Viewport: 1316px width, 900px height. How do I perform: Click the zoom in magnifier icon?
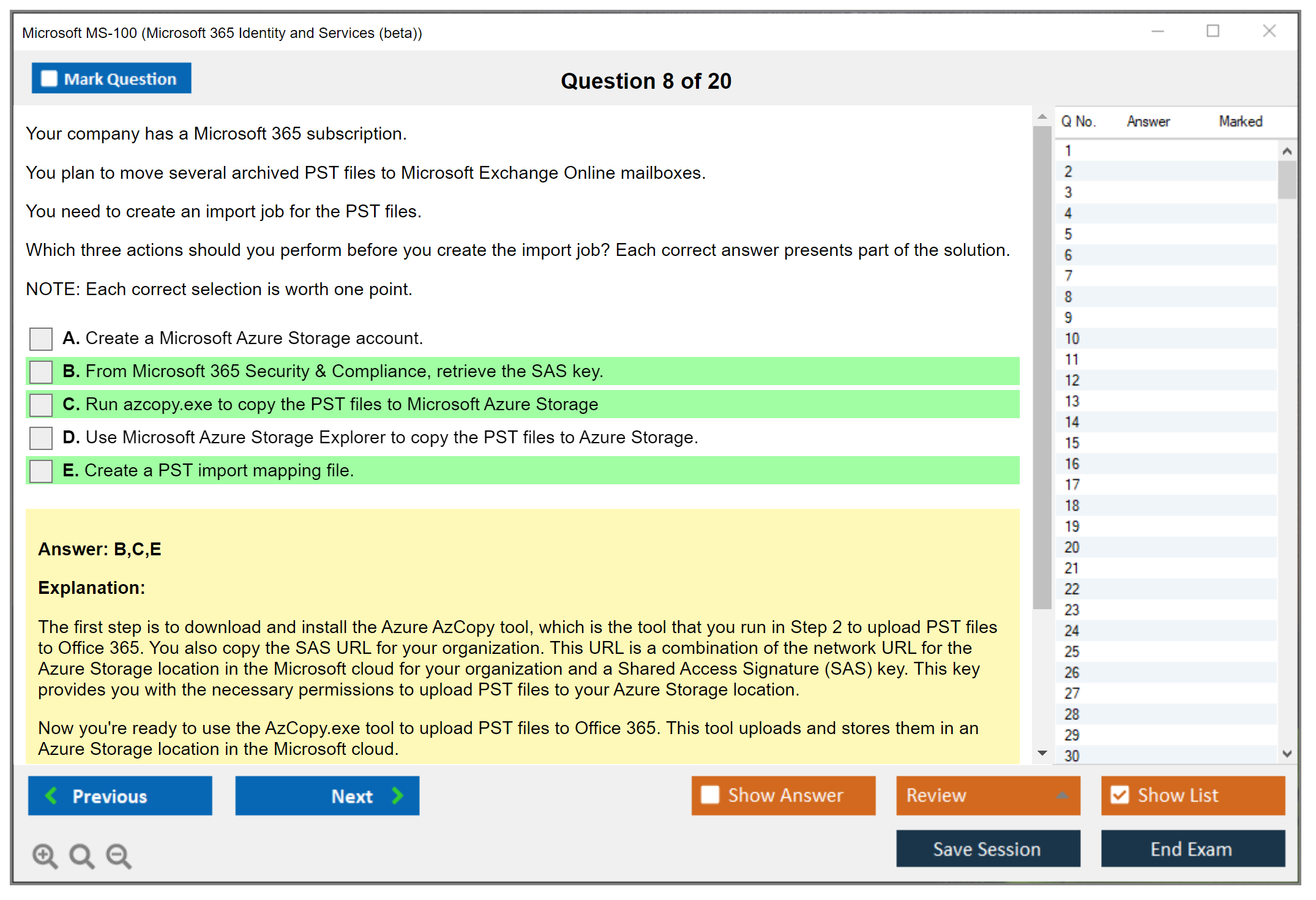(x=45, y=855)
